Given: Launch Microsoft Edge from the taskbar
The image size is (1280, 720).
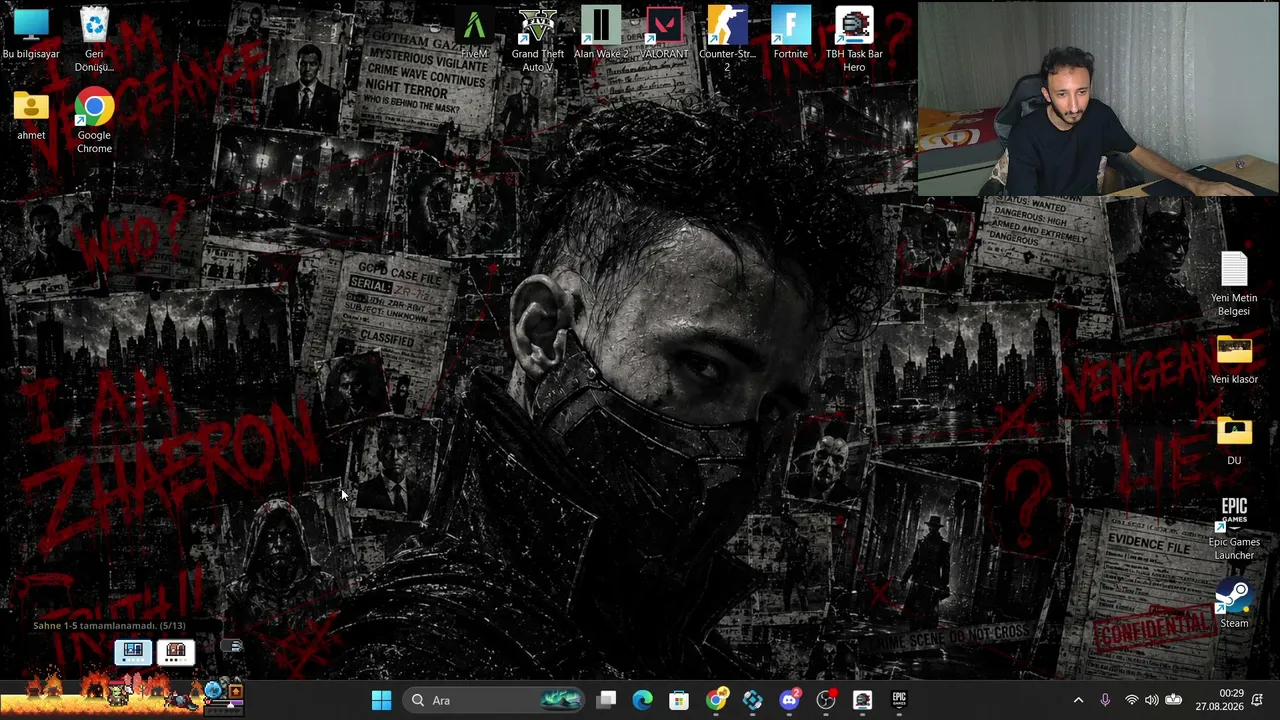Looking at the screenshot, I should pyautogui.click(x=642, y=700).
